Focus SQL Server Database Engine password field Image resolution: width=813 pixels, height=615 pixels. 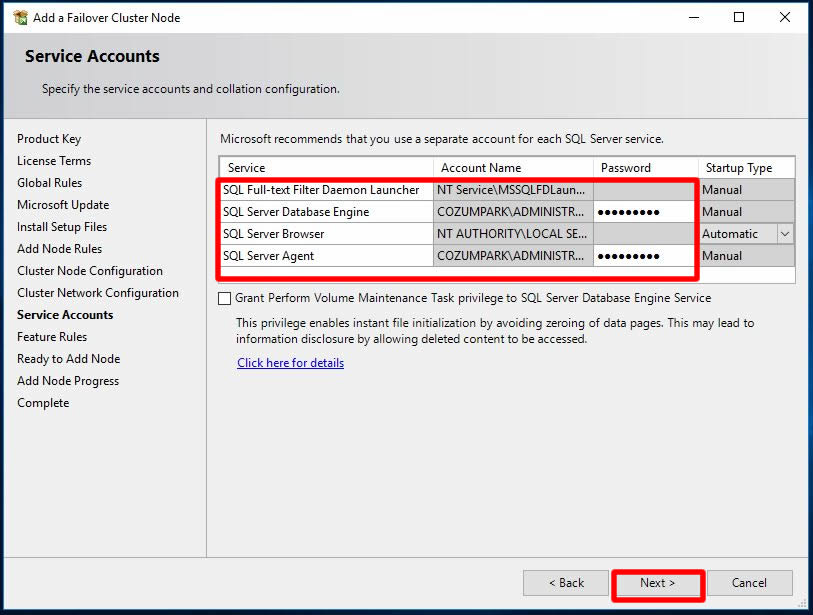644,212
